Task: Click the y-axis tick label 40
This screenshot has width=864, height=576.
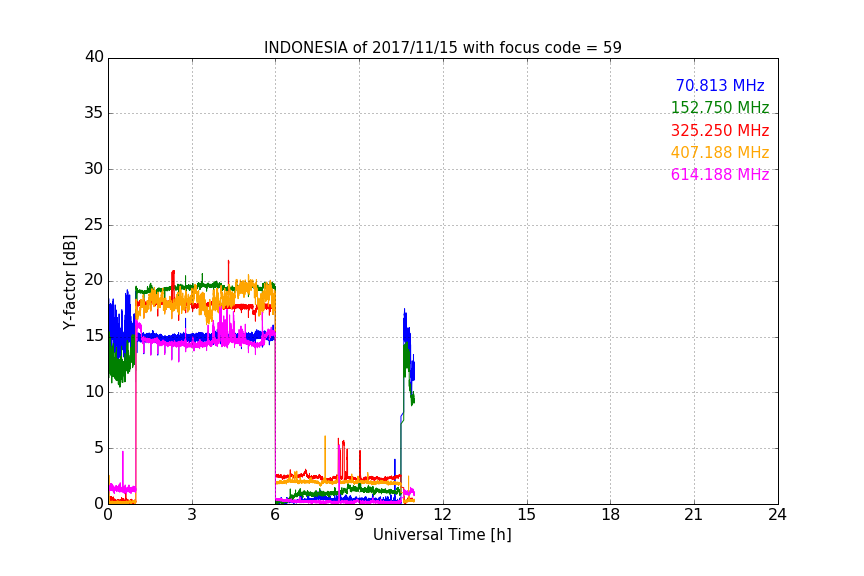Action: (x=94, y=57)
